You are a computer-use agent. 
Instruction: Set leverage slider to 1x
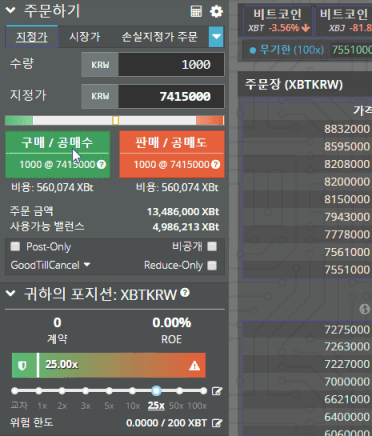39,391
